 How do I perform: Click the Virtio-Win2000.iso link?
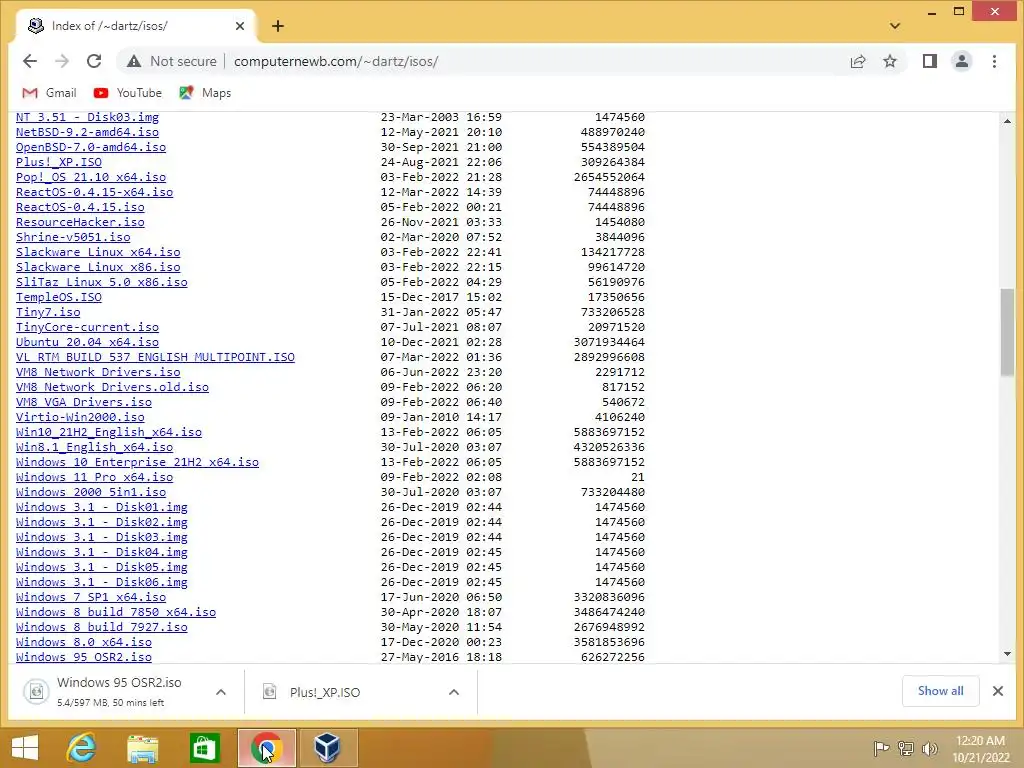pos(80,417)
